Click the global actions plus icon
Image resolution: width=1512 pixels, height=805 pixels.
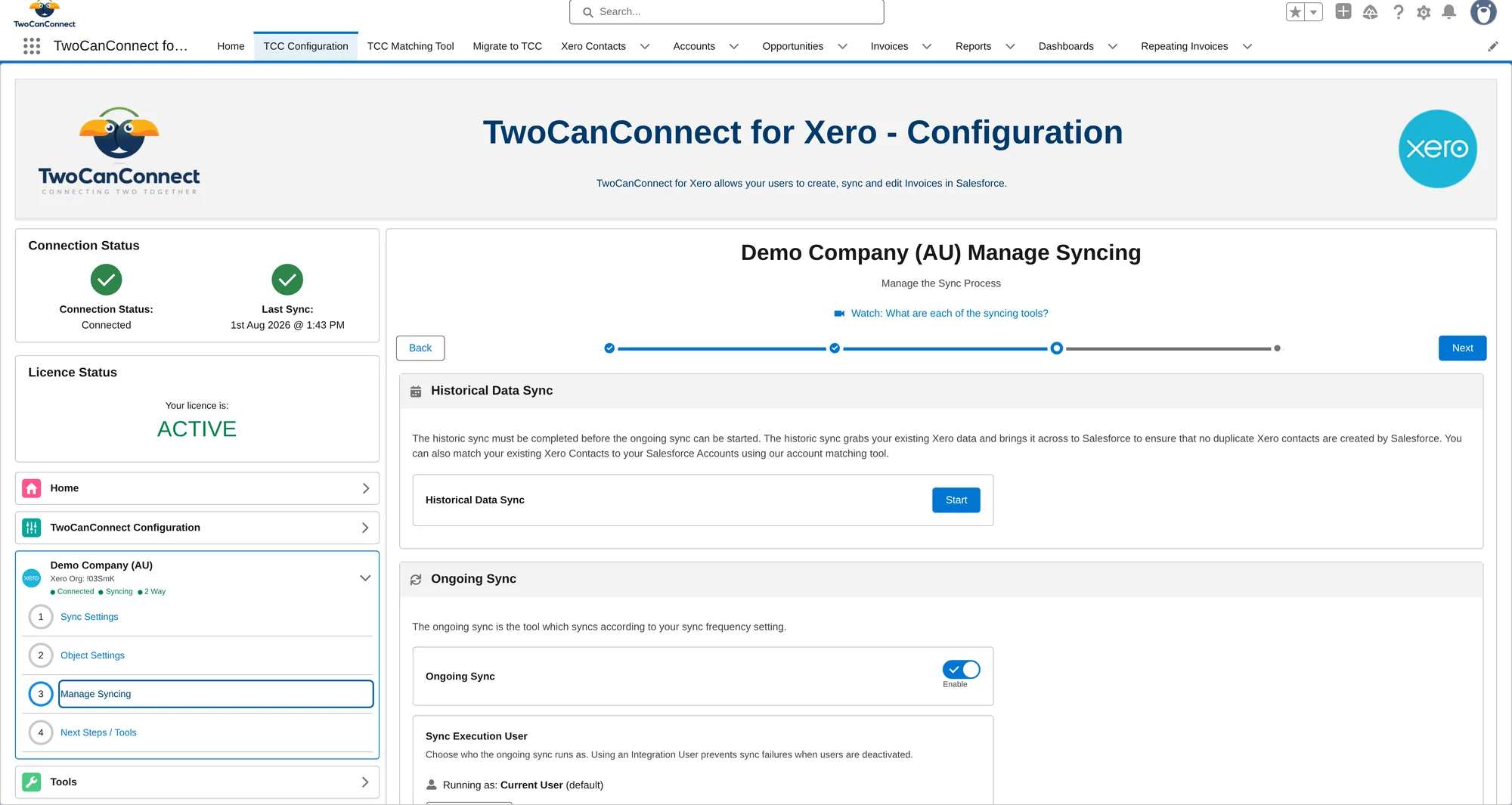[x=1343, y=11]
